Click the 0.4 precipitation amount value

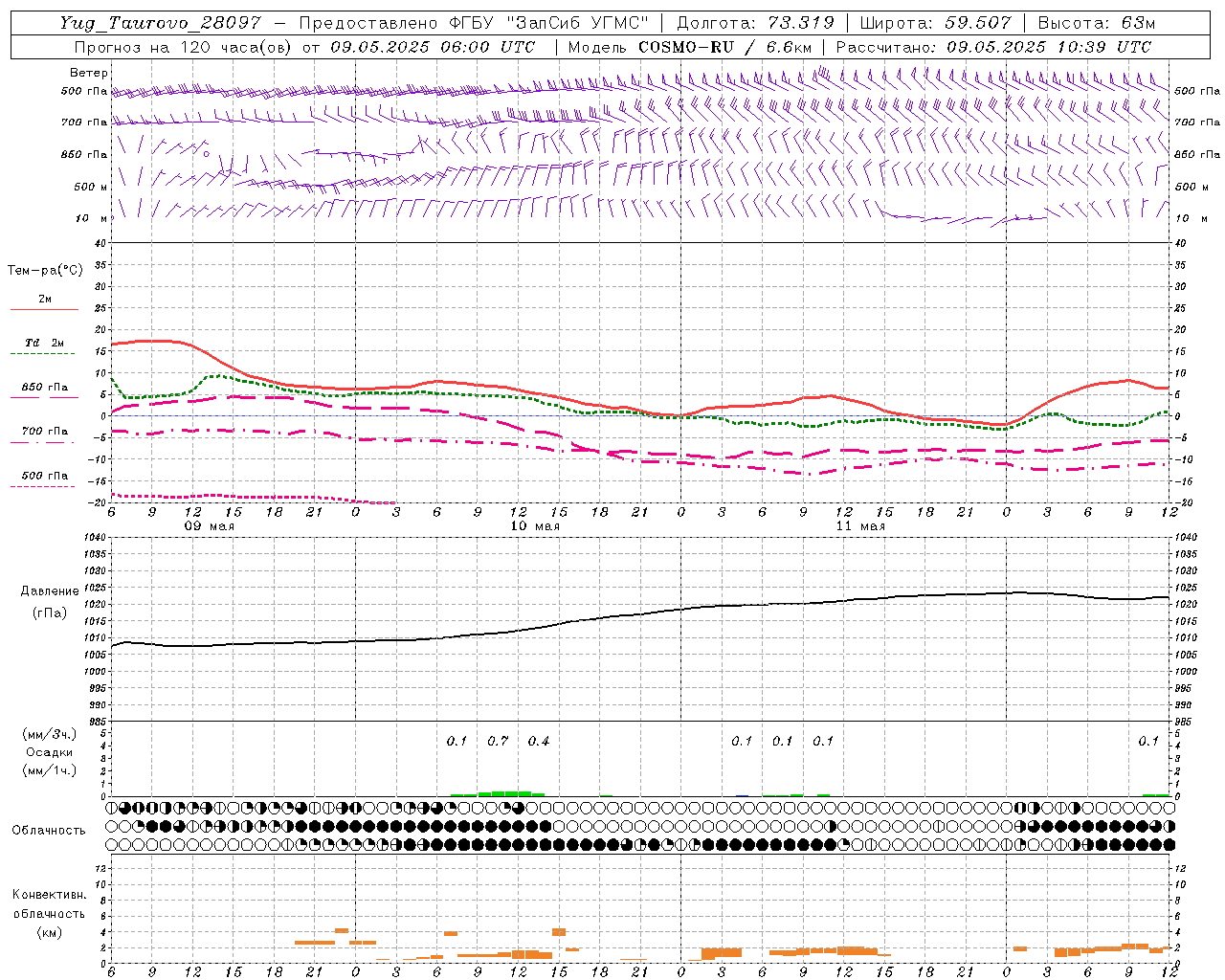point(539,742)
